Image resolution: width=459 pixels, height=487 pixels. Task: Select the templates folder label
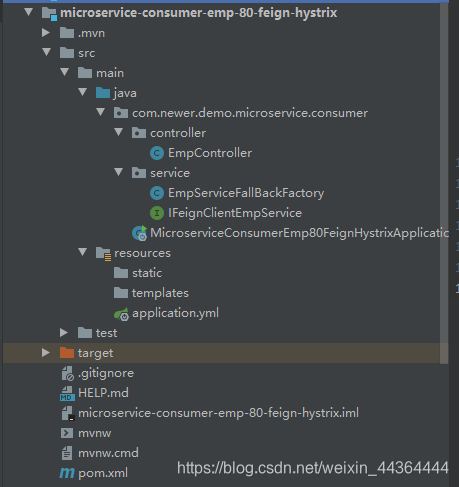[x=160, y=293]
